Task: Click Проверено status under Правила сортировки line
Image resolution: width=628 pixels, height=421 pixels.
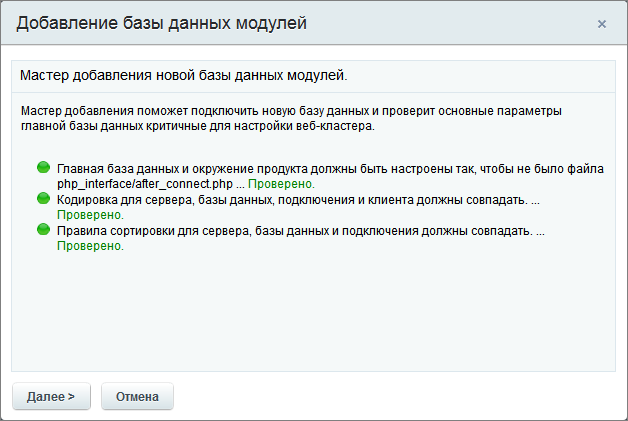Action: point(90,246)
